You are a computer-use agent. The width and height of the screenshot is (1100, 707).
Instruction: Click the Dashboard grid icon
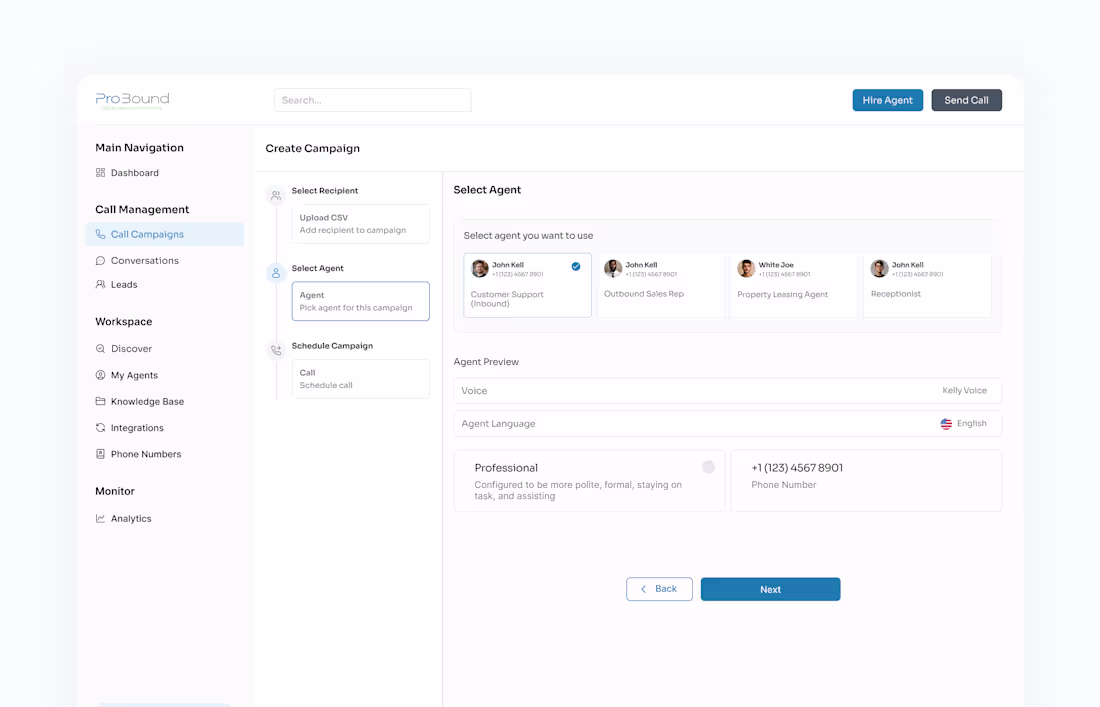pyautogui.click(x=100, y=173)
